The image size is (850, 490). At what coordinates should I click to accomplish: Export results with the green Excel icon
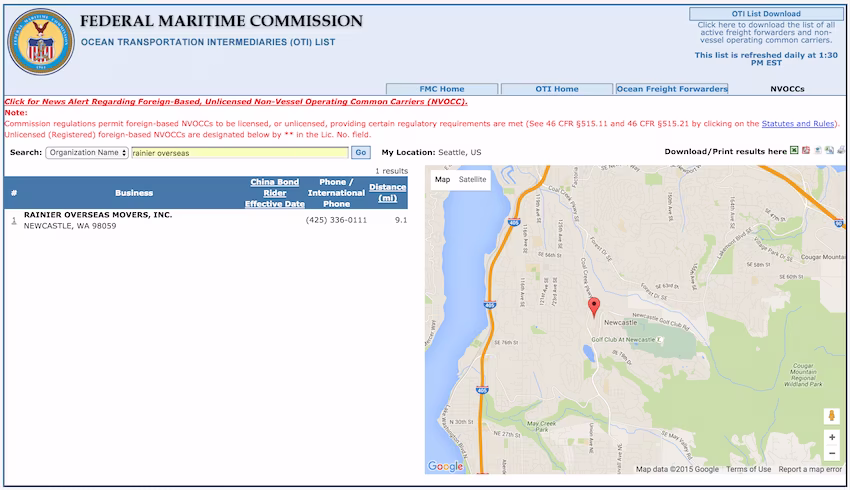coord(794,151)
